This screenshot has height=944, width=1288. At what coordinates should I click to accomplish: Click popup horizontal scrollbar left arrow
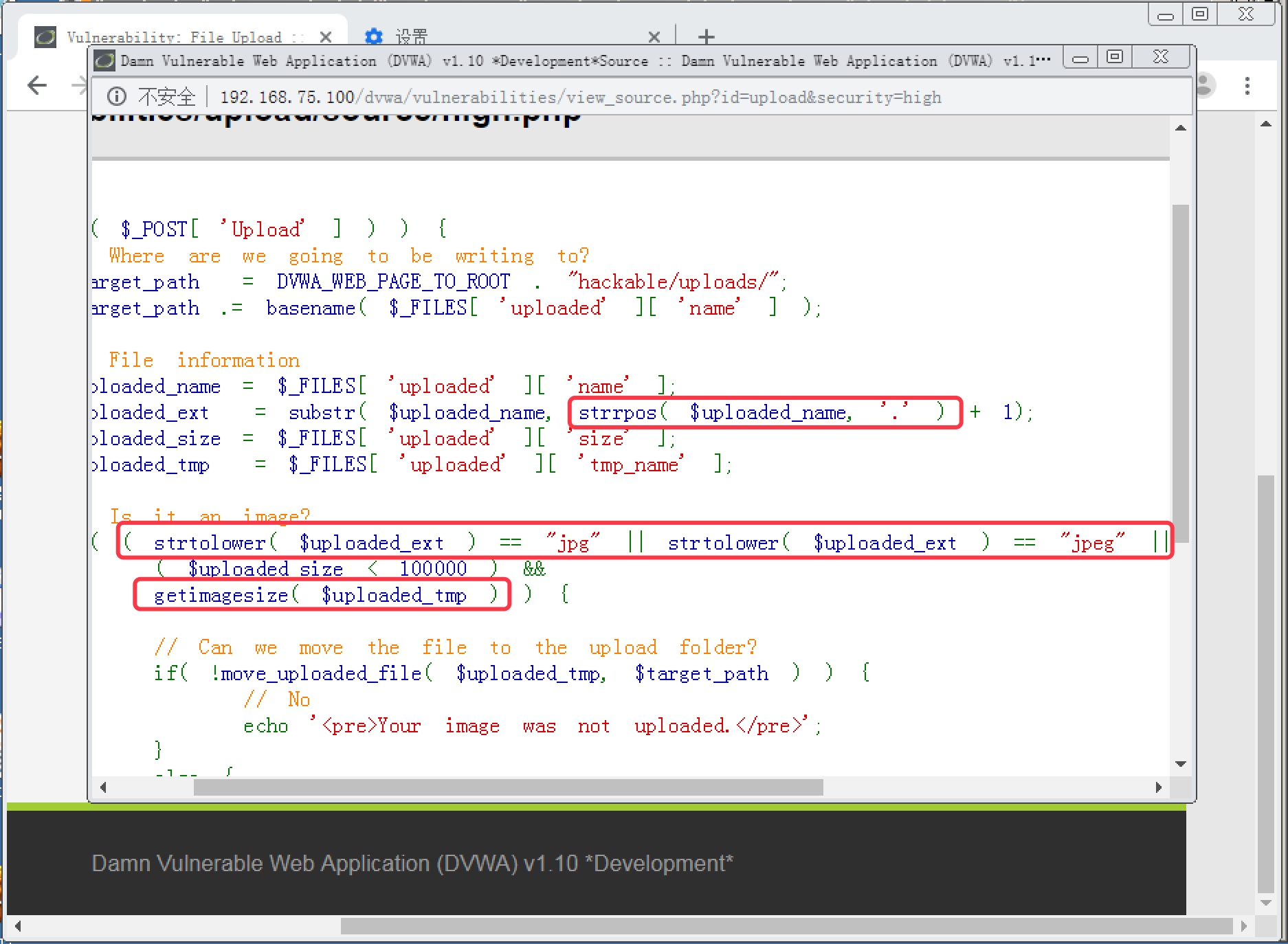coord(103,787)
